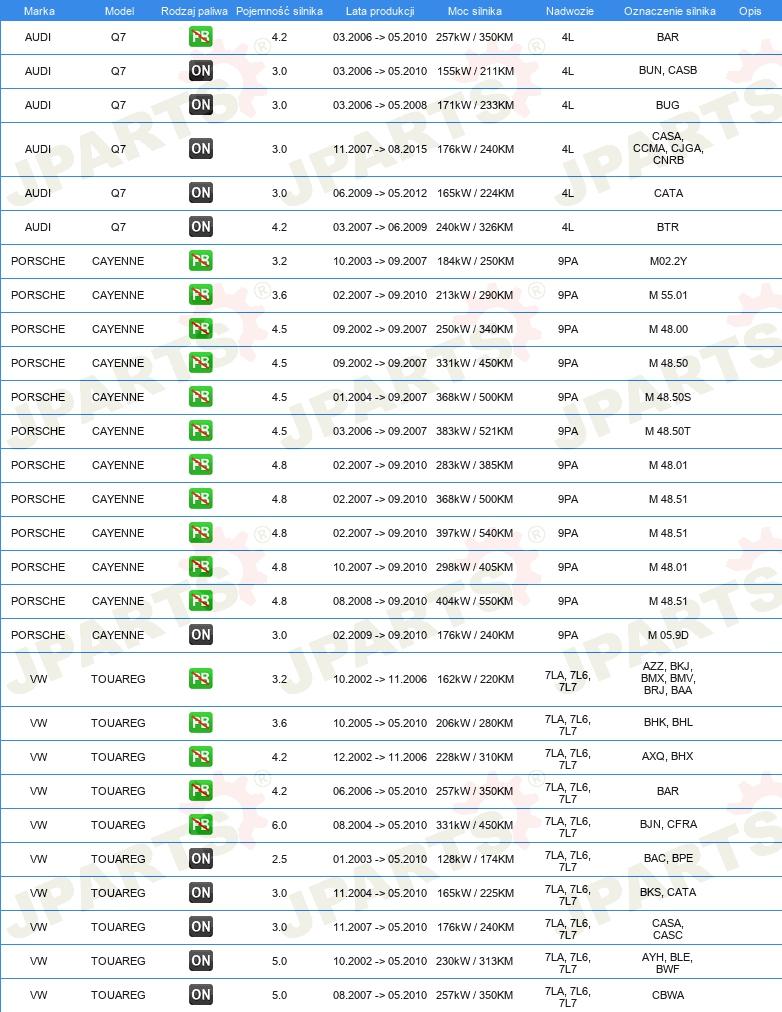Click petrol icon in Touareg BHK, BHL row
The height and width of the screenshot is (1012, 782).
click(x=201, y=722)
